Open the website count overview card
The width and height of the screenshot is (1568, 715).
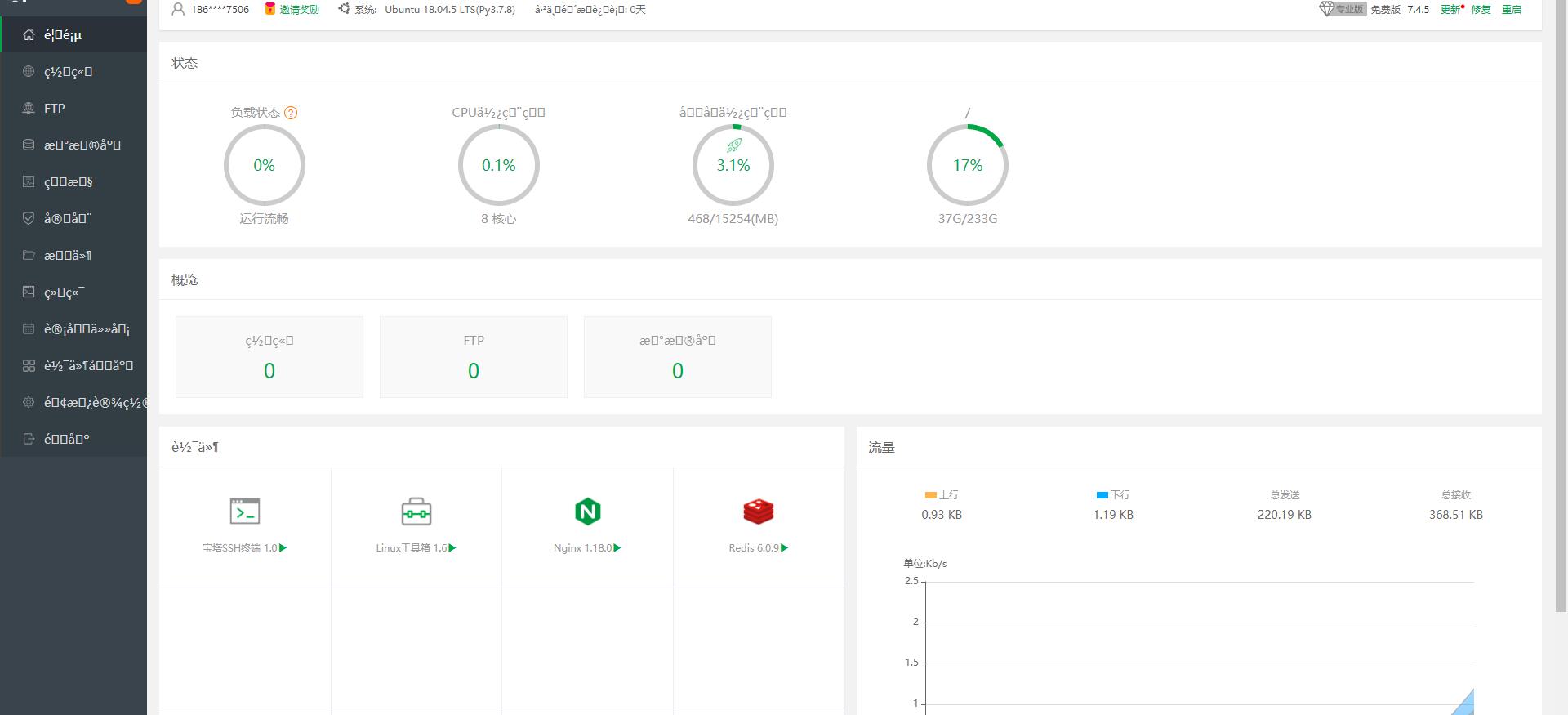click(269, 357)
